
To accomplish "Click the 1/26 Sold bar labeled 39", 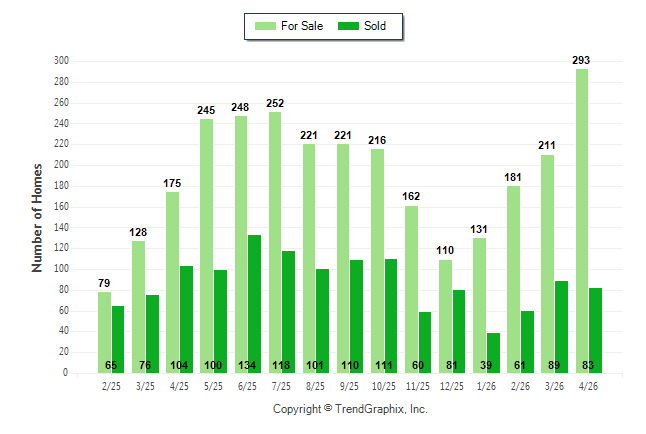I will (493, 353).
